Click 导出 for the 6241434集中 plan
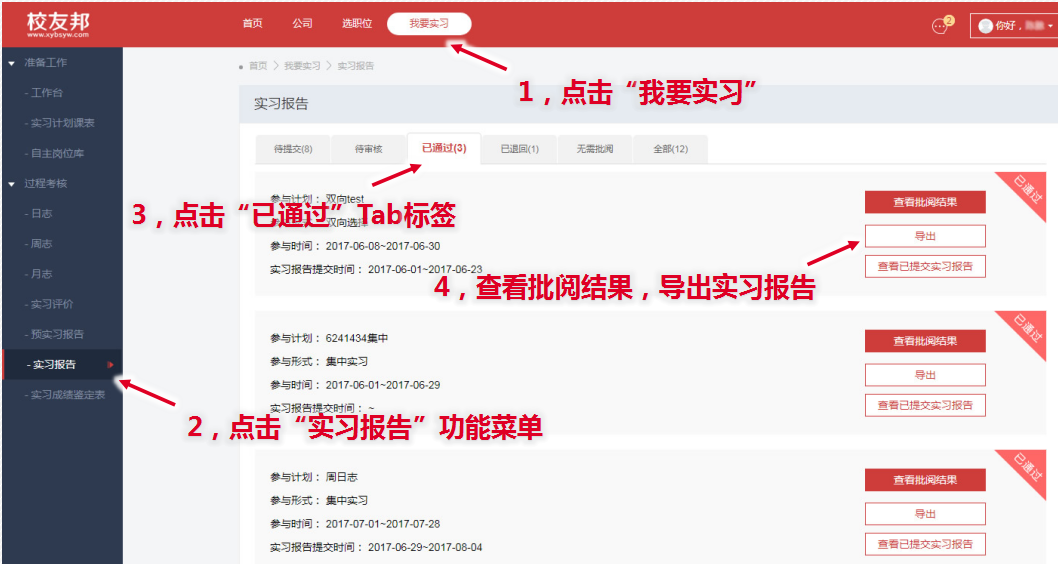The height and width of the screenshot is (564, 1058). point(924,375)
